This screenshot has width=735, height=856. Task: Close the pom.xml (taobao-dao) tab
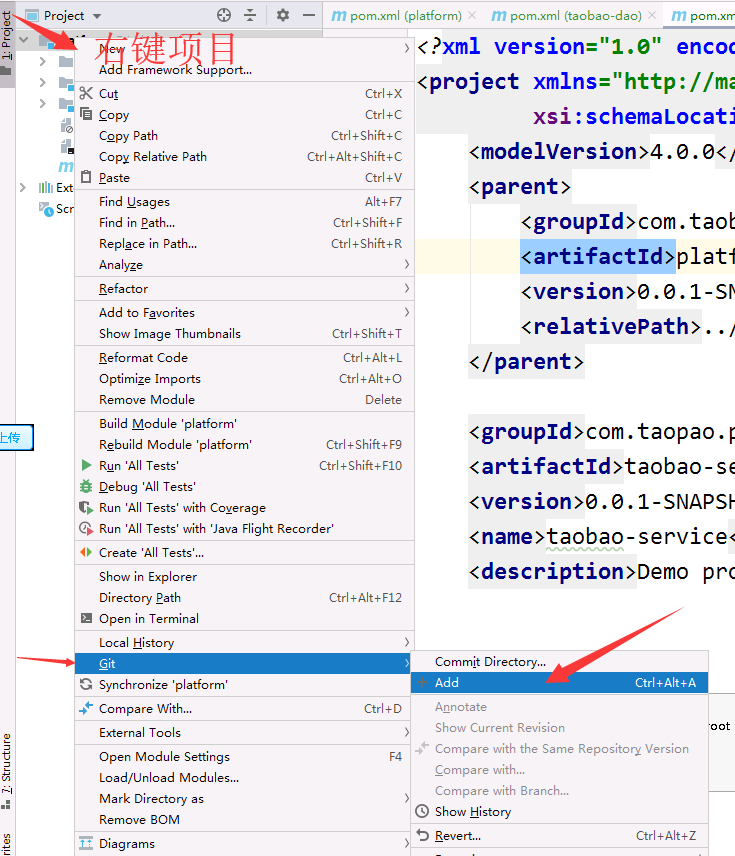[652, 16]
